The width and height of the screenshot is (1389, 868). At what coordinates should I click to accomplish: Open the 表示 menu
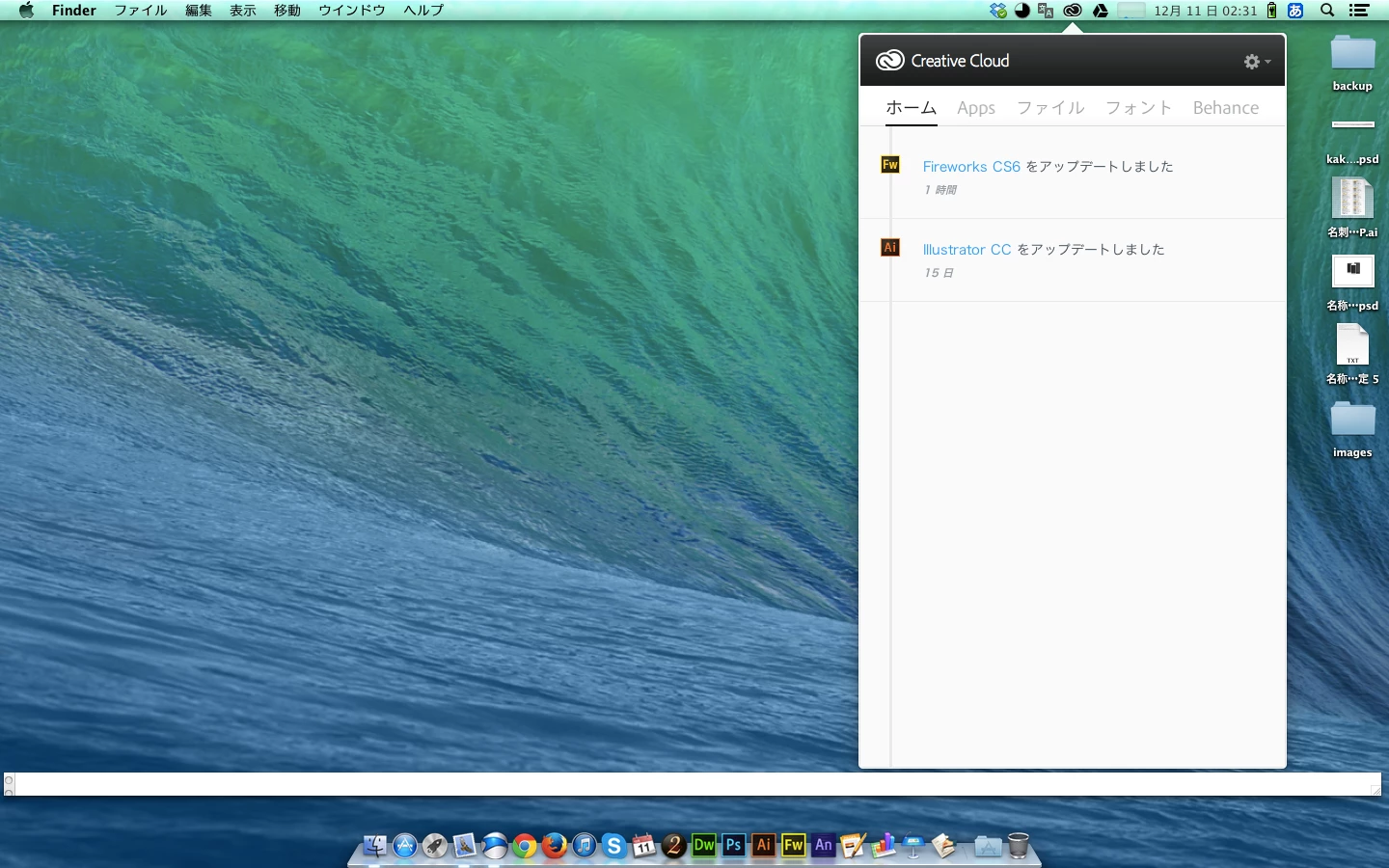[243, 11]
